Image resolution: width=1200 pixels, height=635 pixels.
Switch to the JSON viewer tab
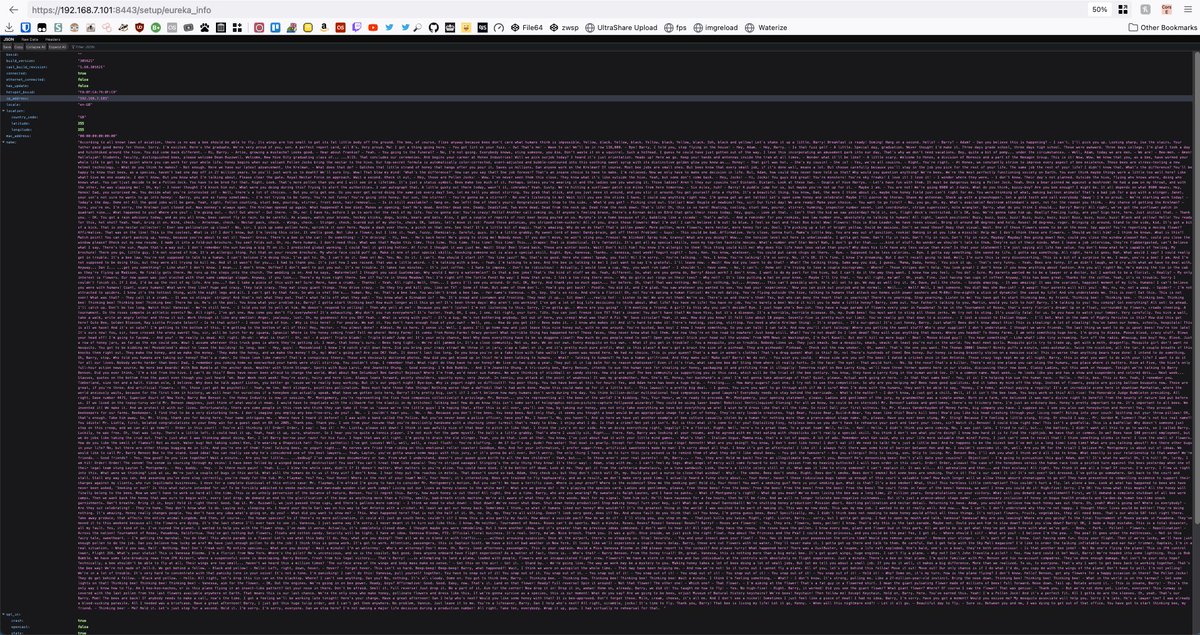(8, 39)
